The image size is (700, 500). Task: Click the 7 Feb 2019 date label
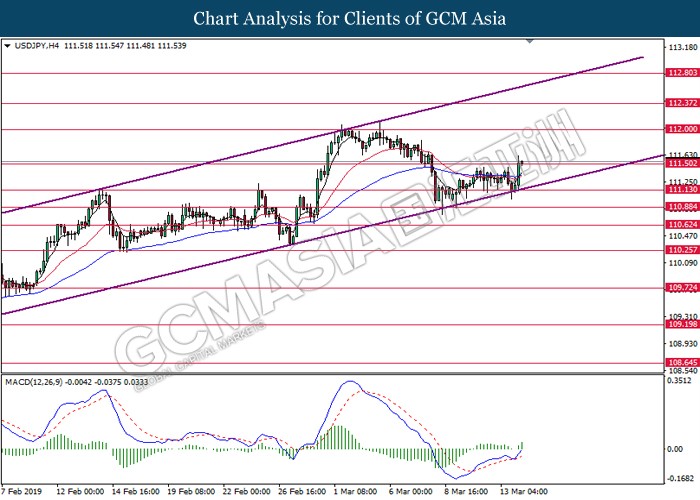point(21,492)
